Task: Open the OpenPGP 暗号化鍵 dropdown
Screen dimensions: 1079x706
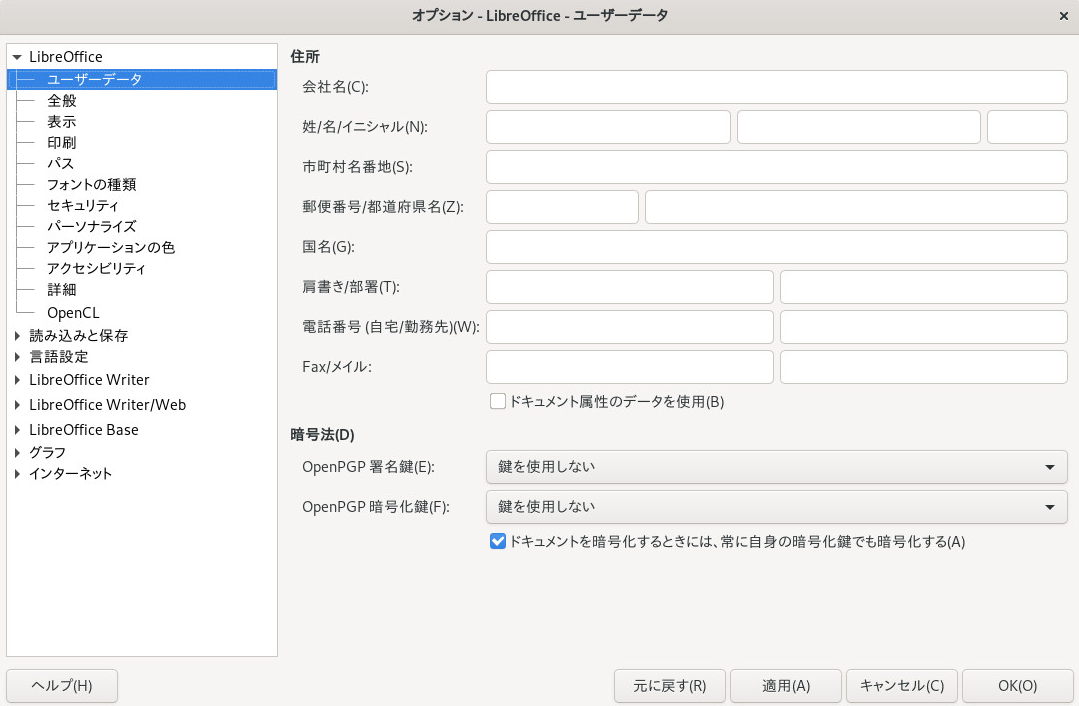Action: 776,507
